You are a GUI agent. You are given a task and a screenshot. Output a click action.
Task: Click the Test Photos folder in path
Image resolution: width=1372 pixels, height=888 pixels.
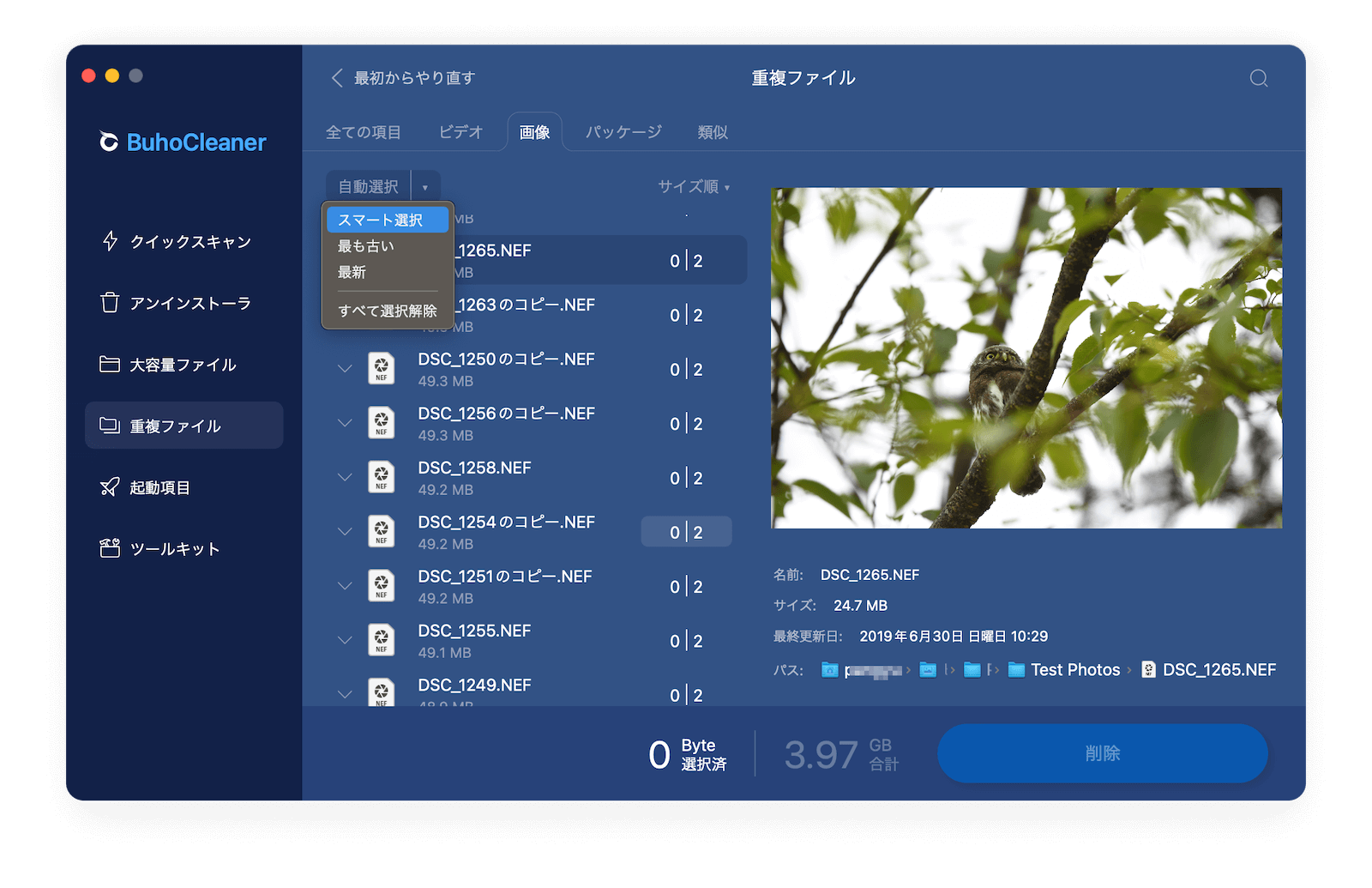click(x=1064, y=670)
